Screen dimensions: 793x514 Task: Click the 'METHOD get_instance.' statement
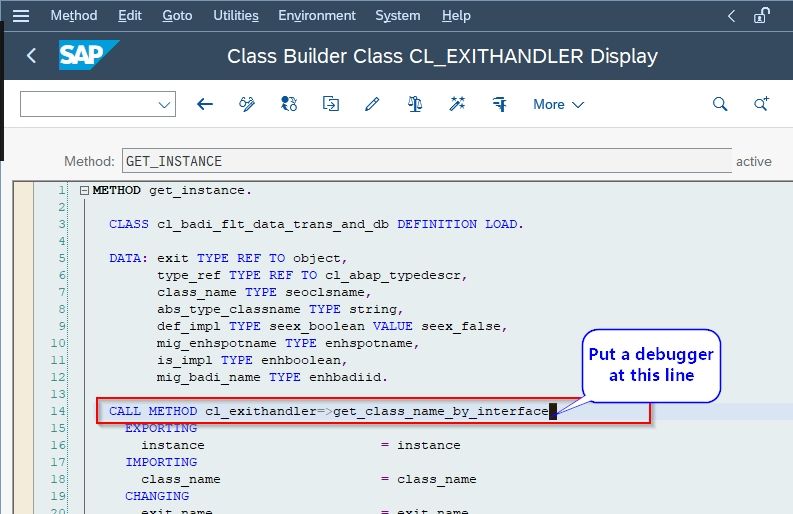coord(172,190)
